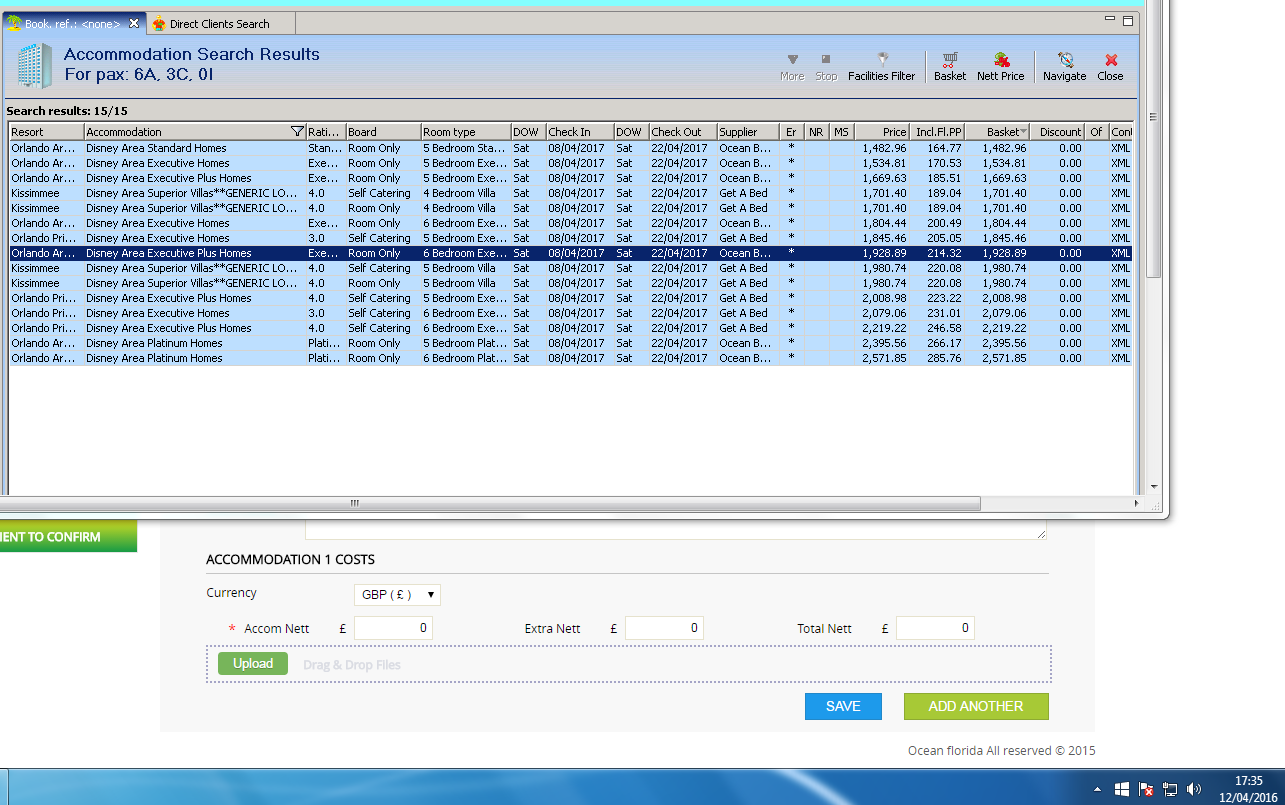
Task: Click the filter funnel in Accommodation column header
Action: point(296,132)
